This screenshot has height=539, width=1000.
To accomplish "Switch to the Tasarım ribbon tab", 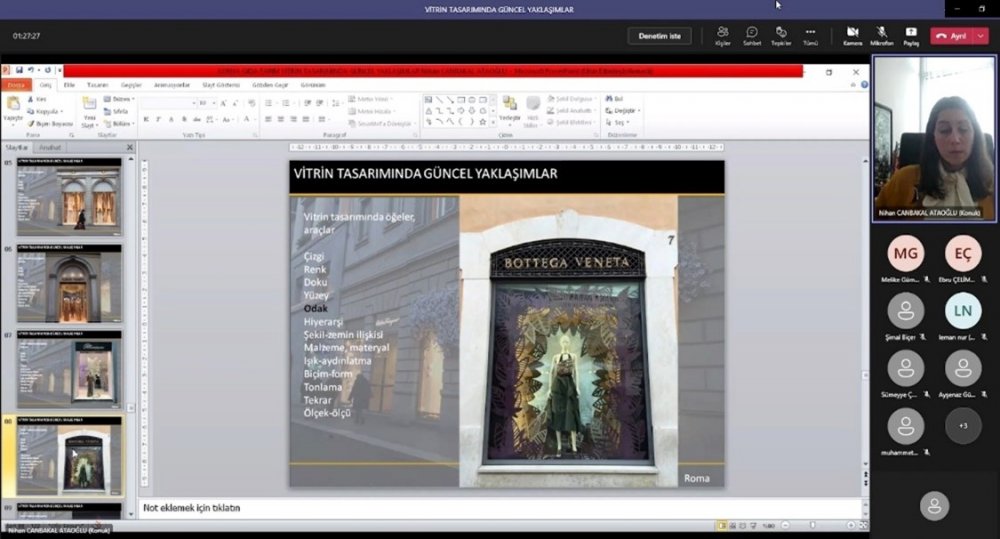I will [x=98, y=85].
